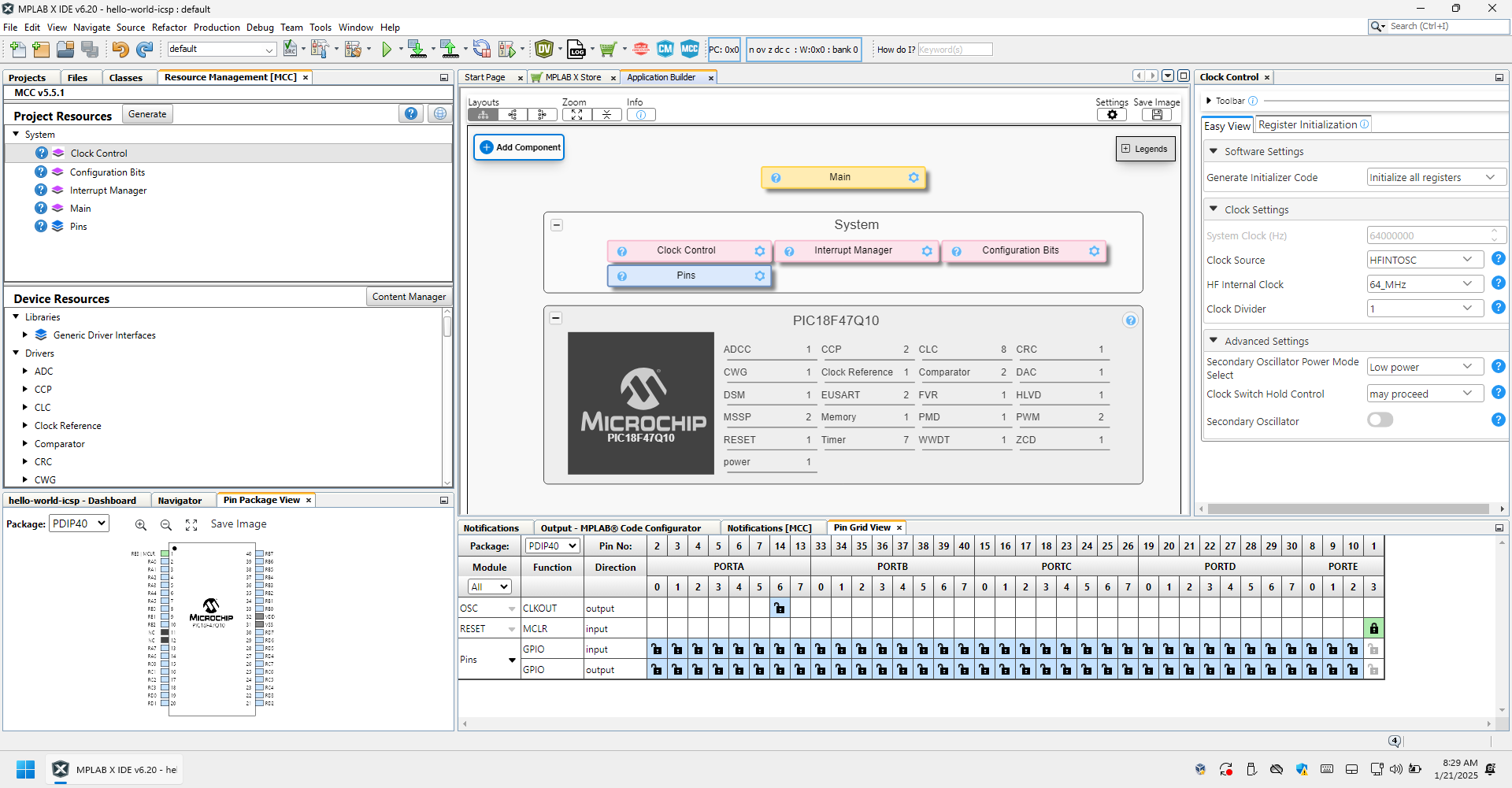This screenshot has width=1512, height=788.
Task: Open MPLAB Discover red icon
Action: tap(641, 50)
